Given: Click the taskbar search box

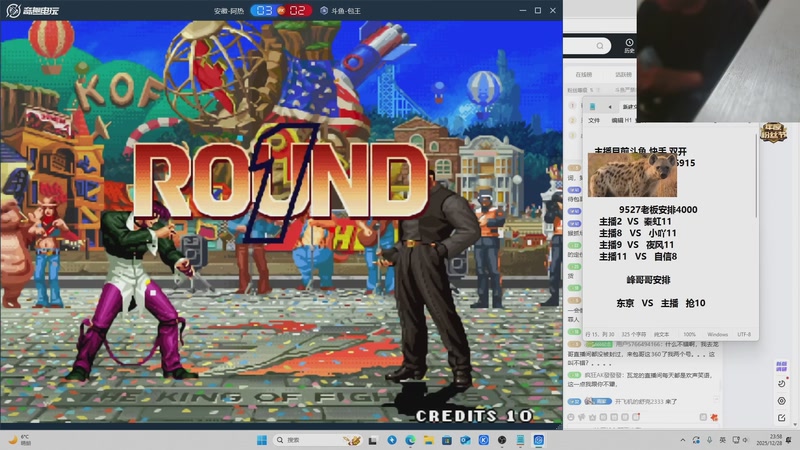Looking at the screenshot, I should (318, 440).
